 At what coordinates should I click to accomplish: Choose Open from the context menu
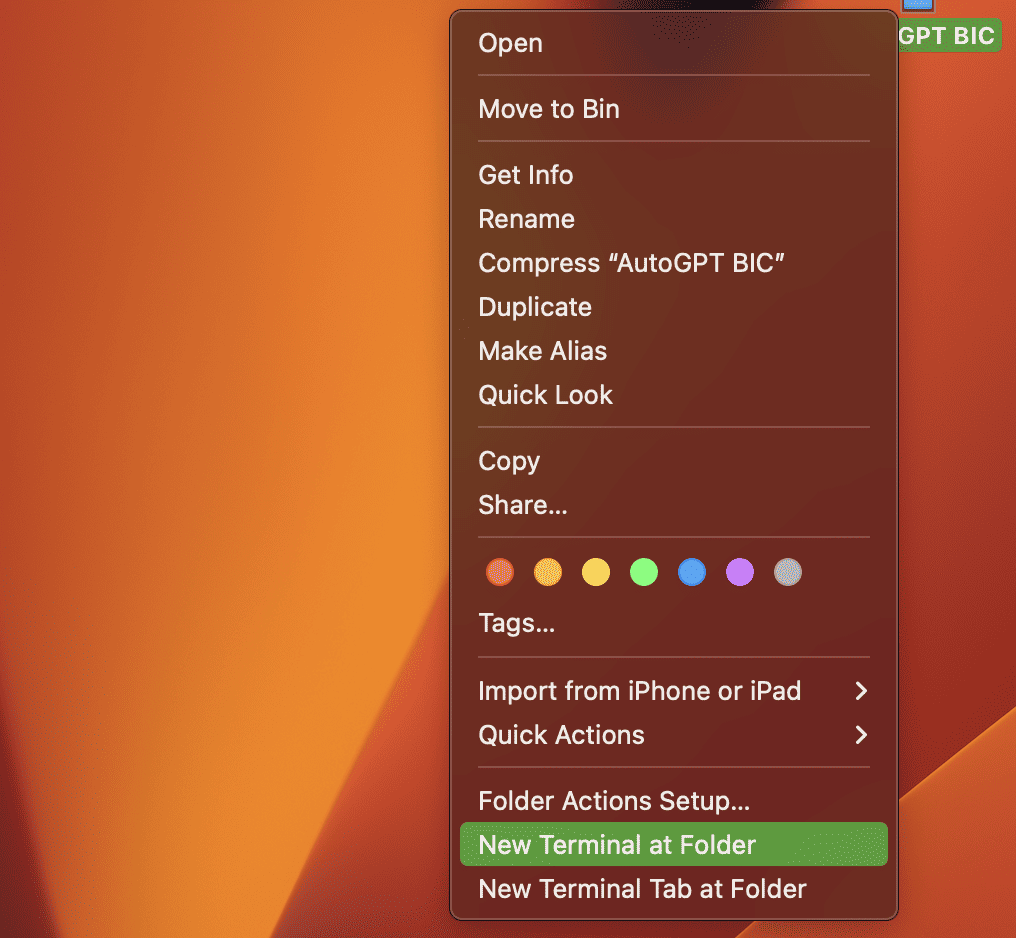click(673, 43)
